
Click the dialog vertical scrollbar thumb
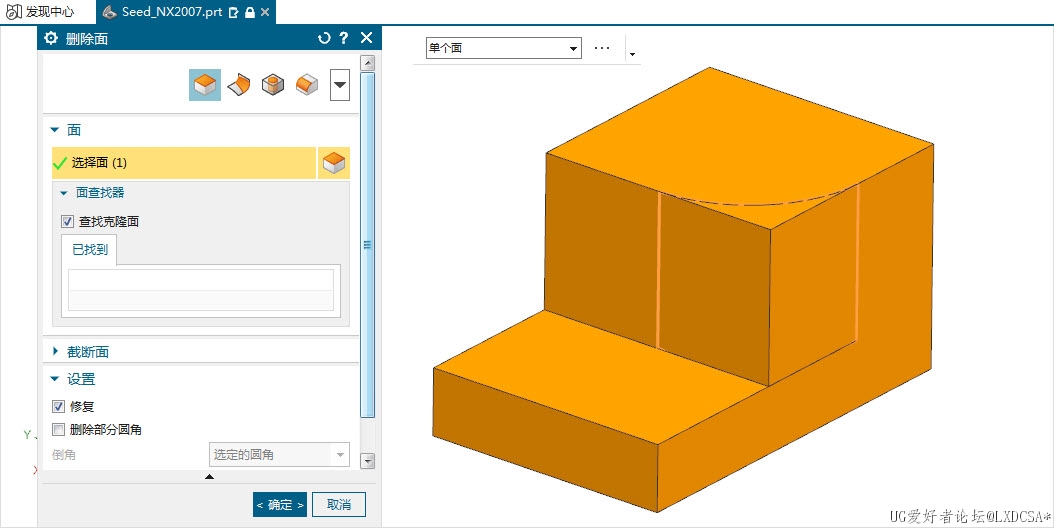click(x=367, y=245)
